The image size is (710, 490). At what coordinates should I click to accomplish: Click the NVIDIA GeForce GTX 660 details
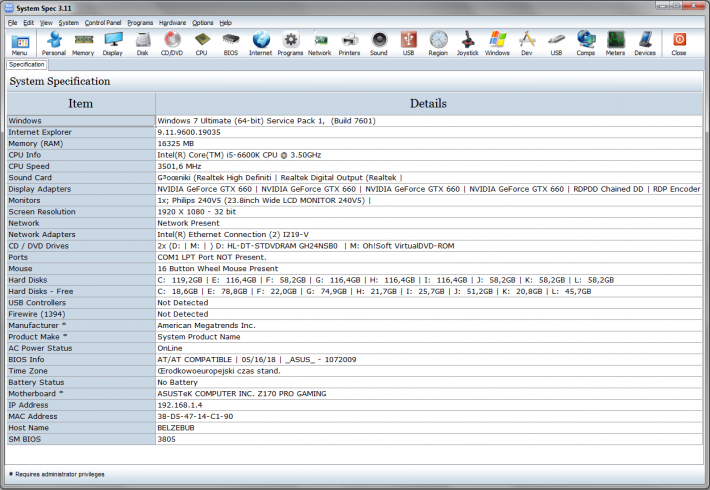(428, 189)
